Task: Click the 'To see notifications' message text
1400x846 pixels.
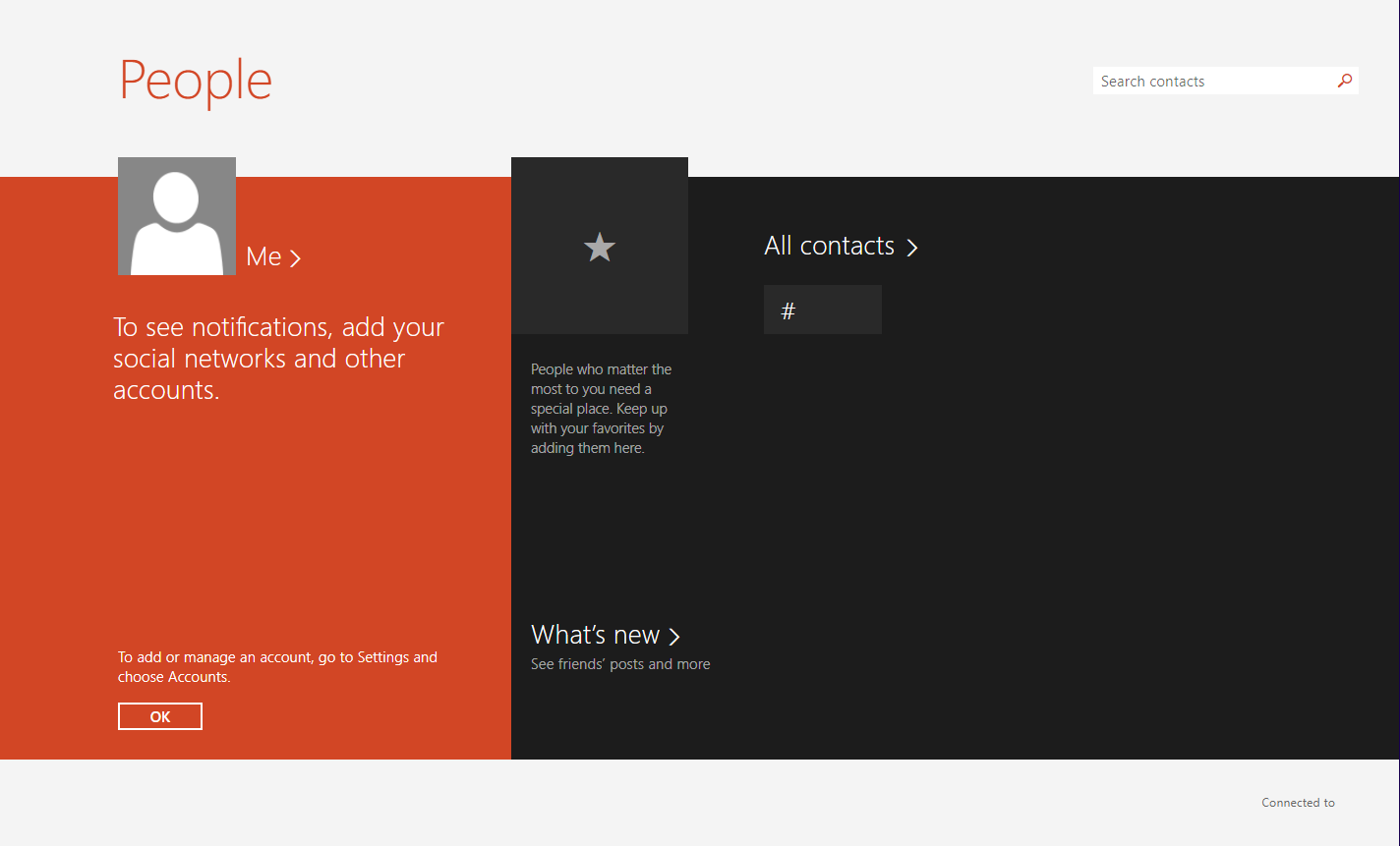Action: coord(278,358)
